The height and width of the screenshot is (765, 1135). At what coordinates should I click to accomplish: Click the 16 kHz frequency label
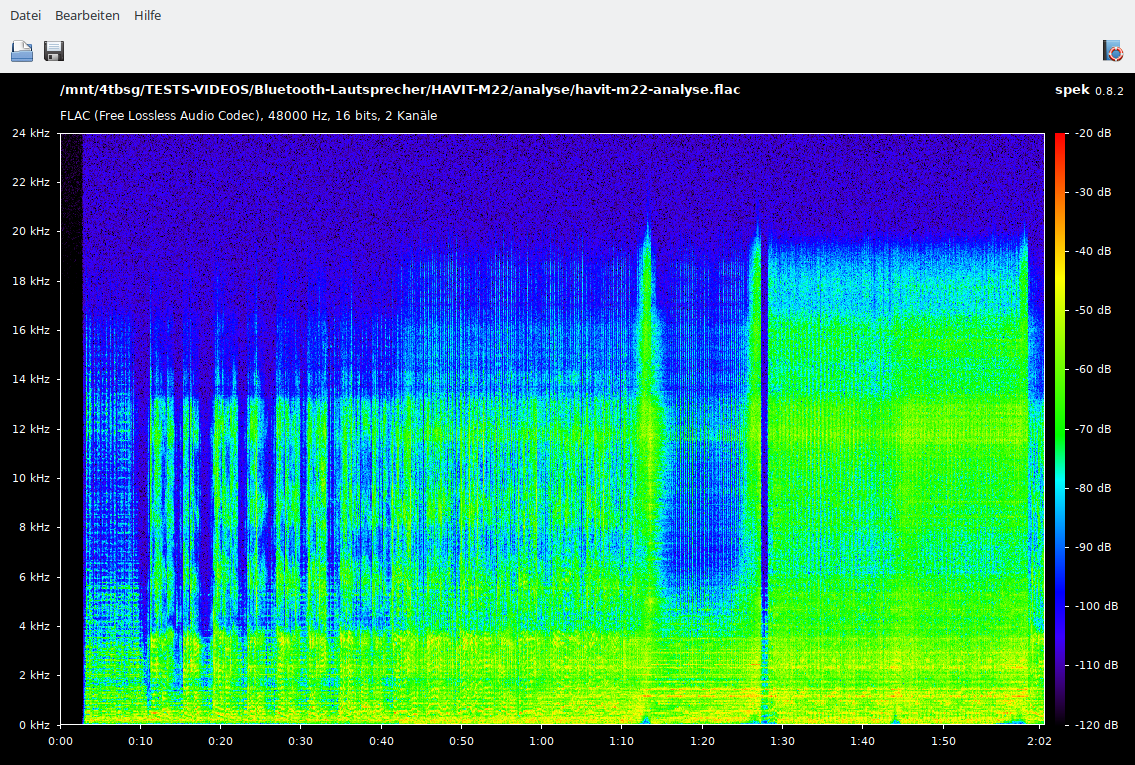pos(30,330)
